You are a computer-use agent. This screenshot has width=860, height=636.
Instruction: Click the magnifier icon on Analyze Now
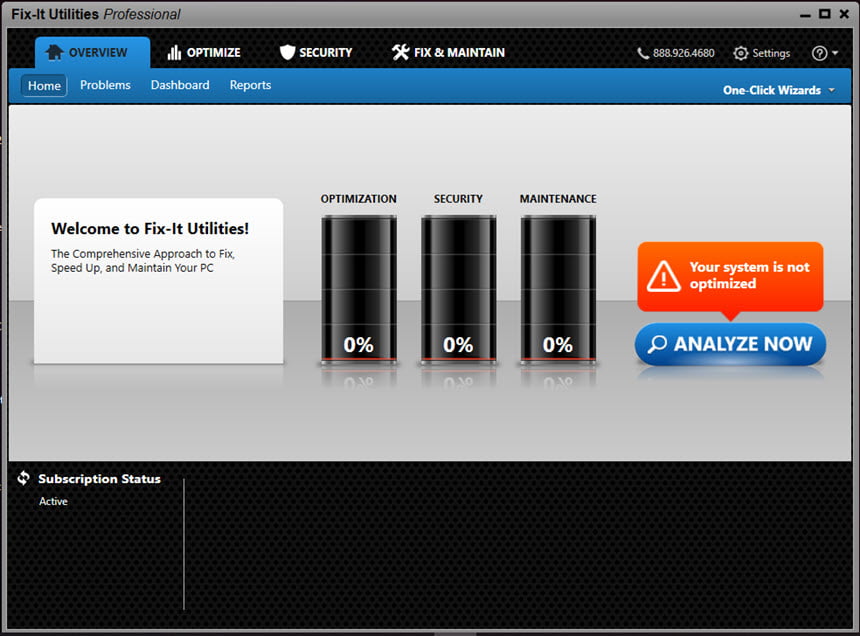657,344
